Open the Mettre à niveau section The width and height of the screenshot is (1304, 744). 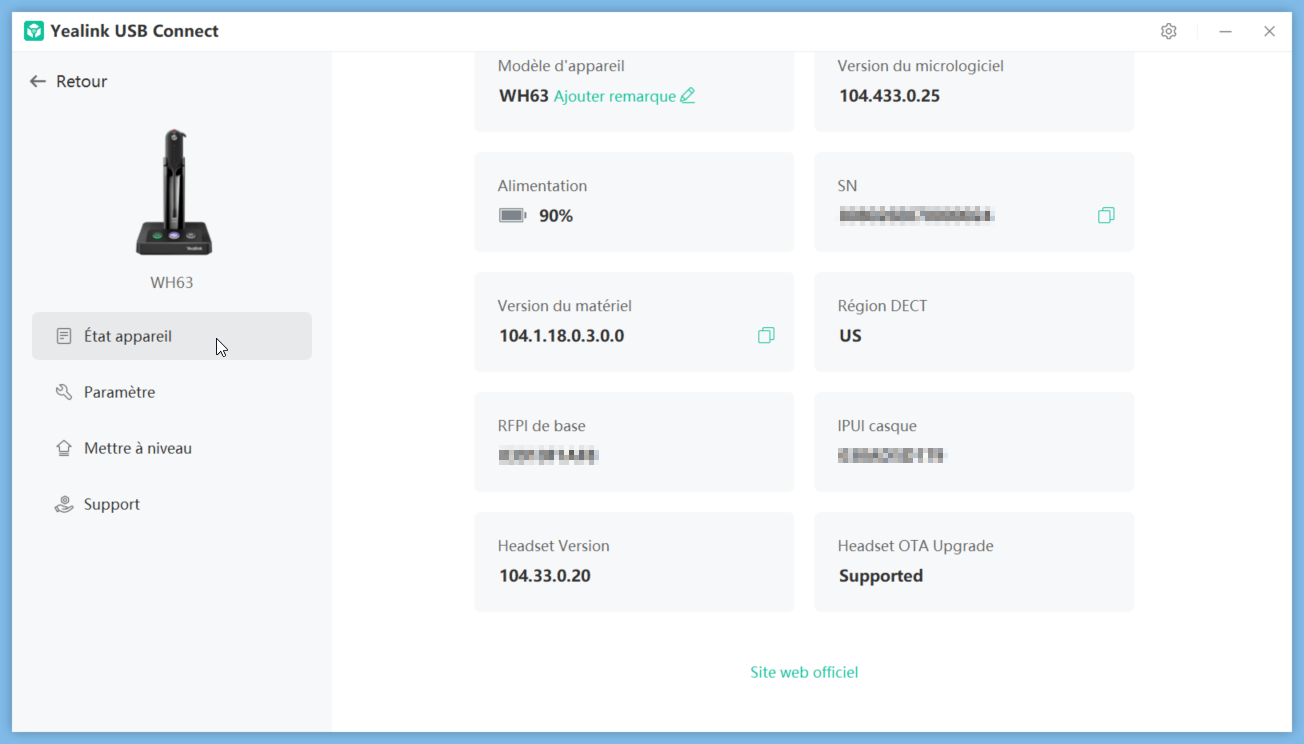click(x=172, y=448)
